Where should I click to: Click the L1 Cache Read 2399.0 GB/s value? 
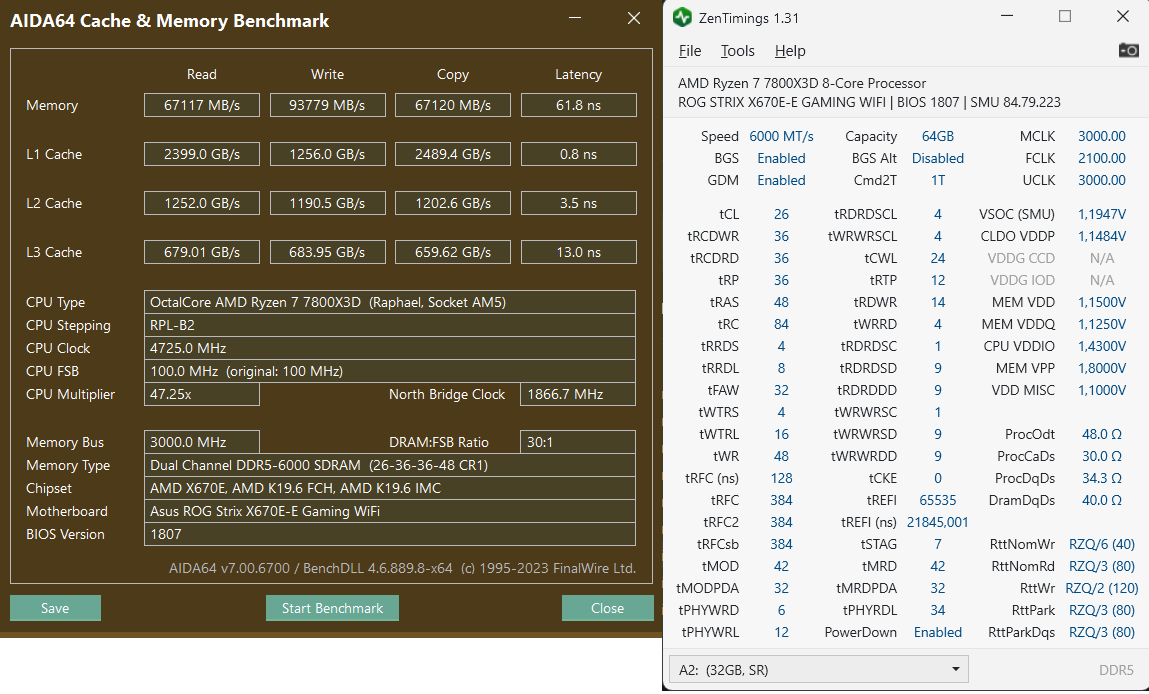click(x=202, y=154)
